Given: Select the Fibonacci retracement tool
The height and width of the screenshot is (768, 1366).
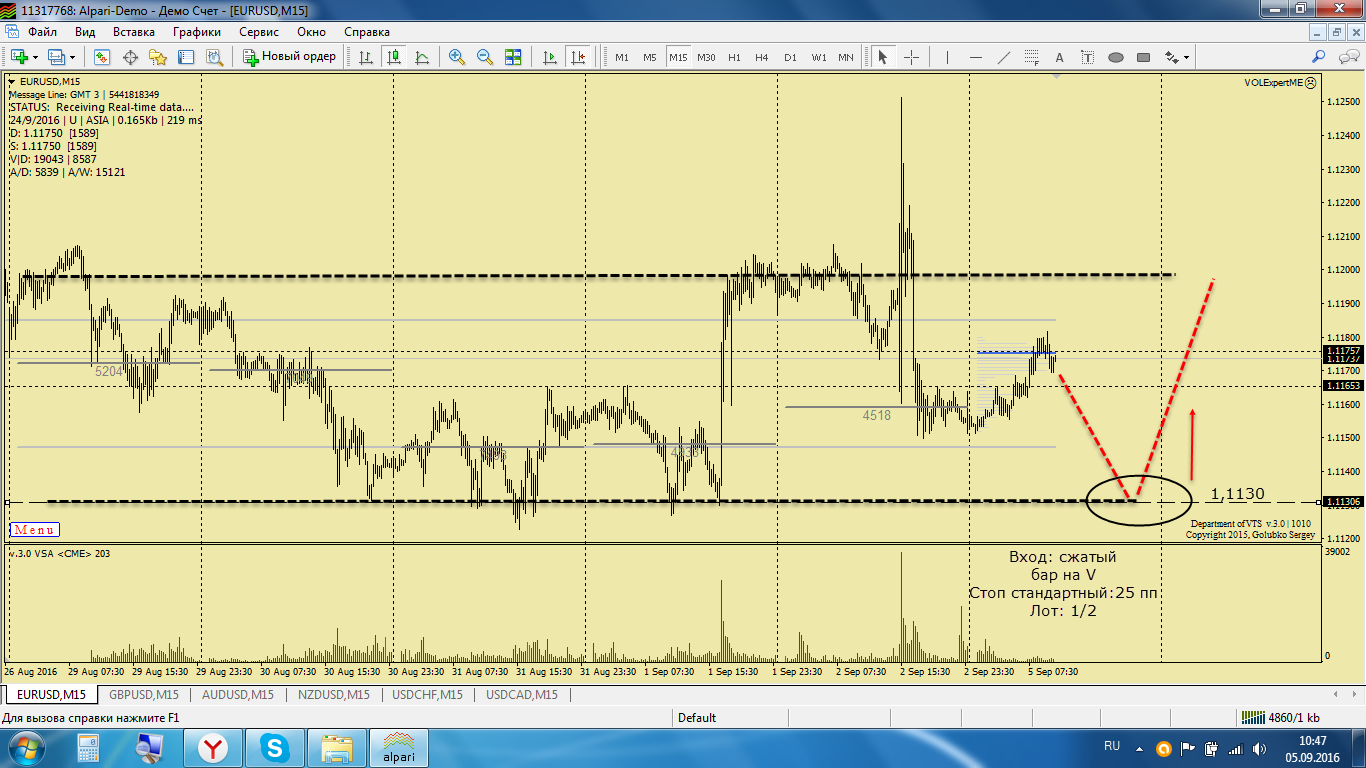Looking at the screenshot, I should point(1031,57).
